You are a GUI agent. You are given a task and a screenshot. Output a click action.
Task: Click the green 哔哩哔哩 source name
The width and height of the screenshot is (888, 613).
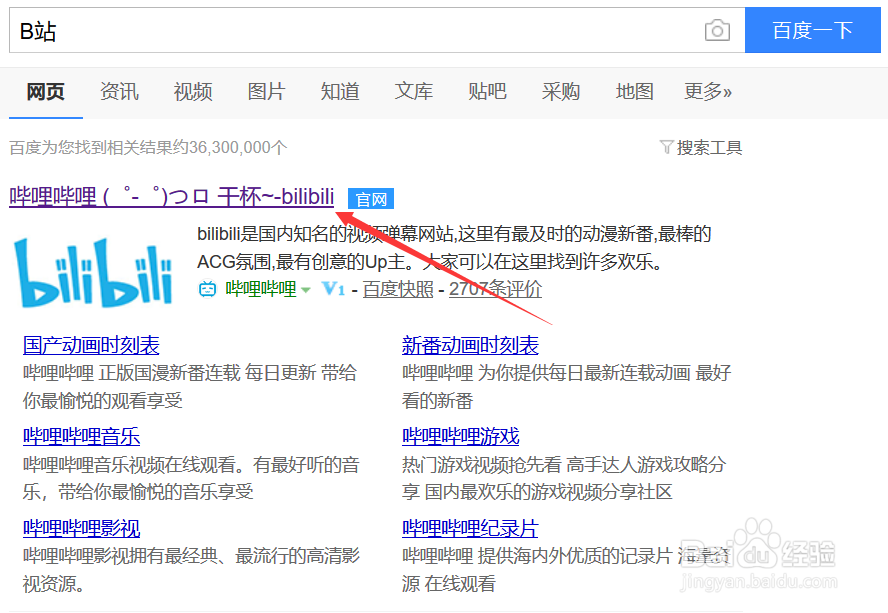point(261,289)
